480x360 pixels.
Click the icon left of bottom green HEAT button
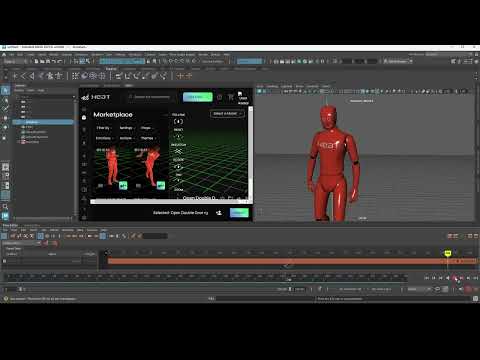(x=219, y=213)
